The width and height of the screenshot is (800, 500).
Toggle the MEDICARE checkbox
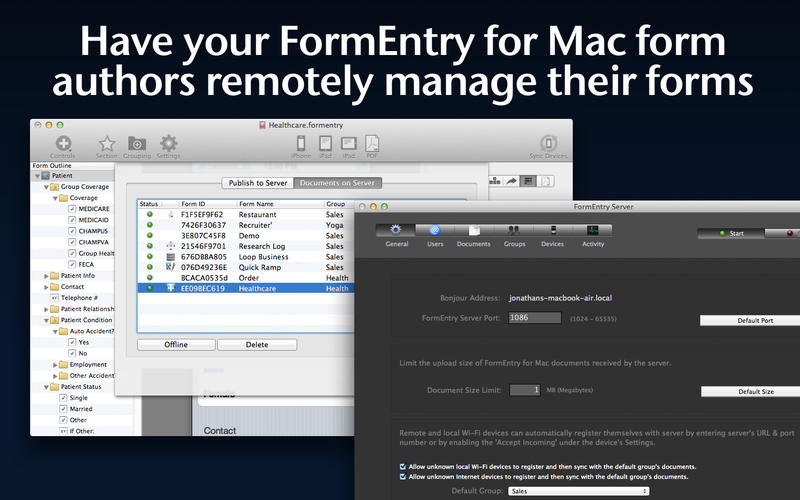coord(72,209)
